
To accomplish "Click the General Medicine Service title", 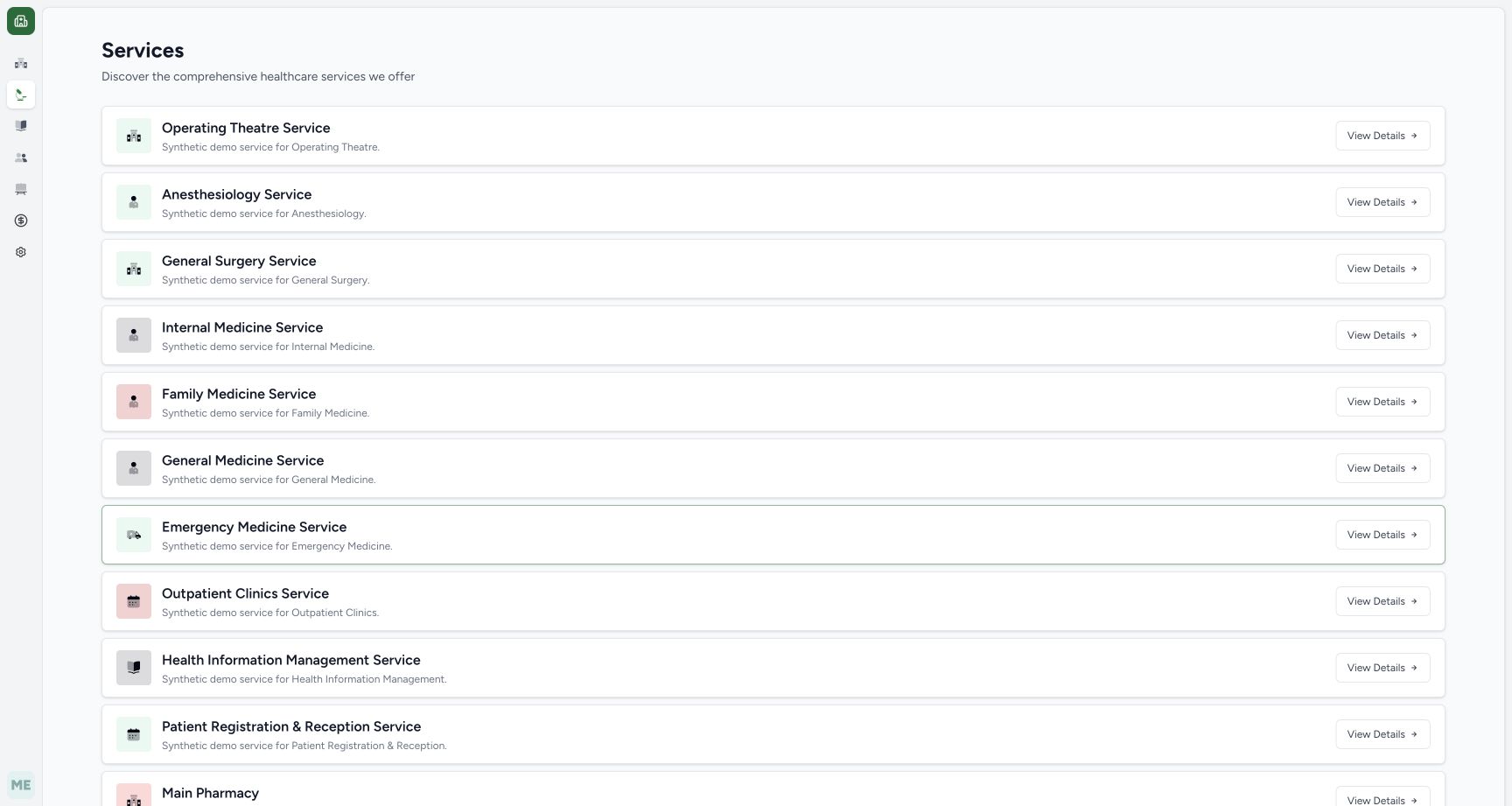I will click(242, 460).
